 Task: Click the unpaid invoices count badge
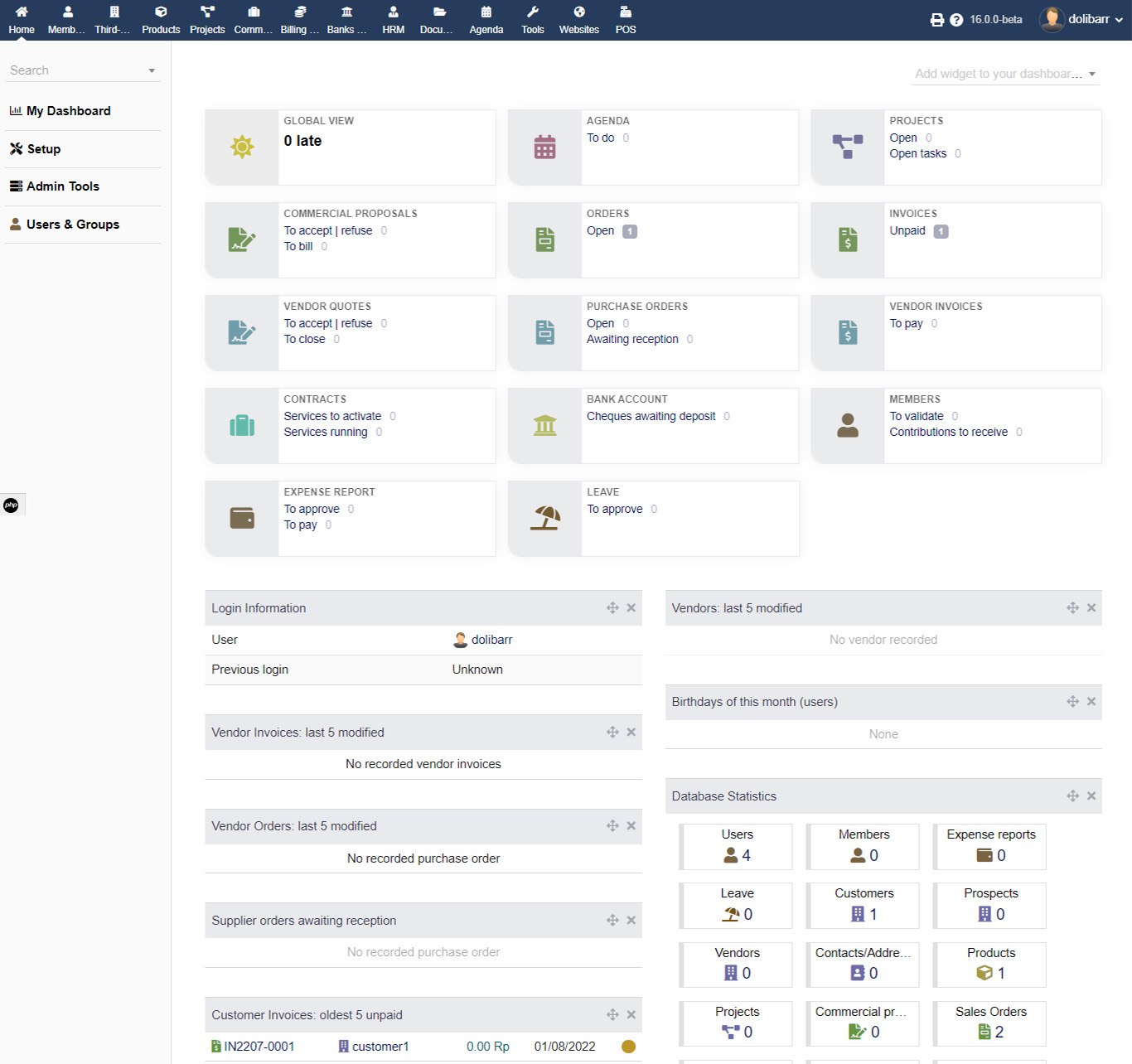coord(941,231)
